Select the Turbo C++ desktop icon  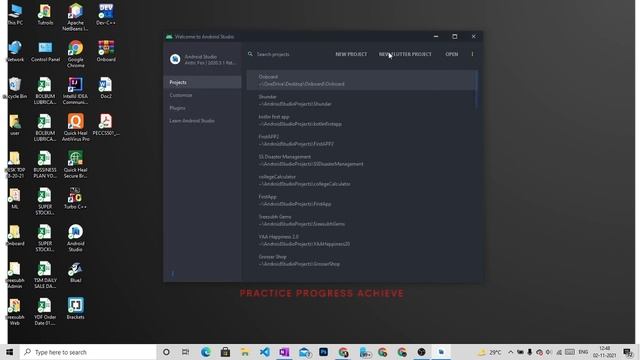pyautogui.click(x=75, y=198)
